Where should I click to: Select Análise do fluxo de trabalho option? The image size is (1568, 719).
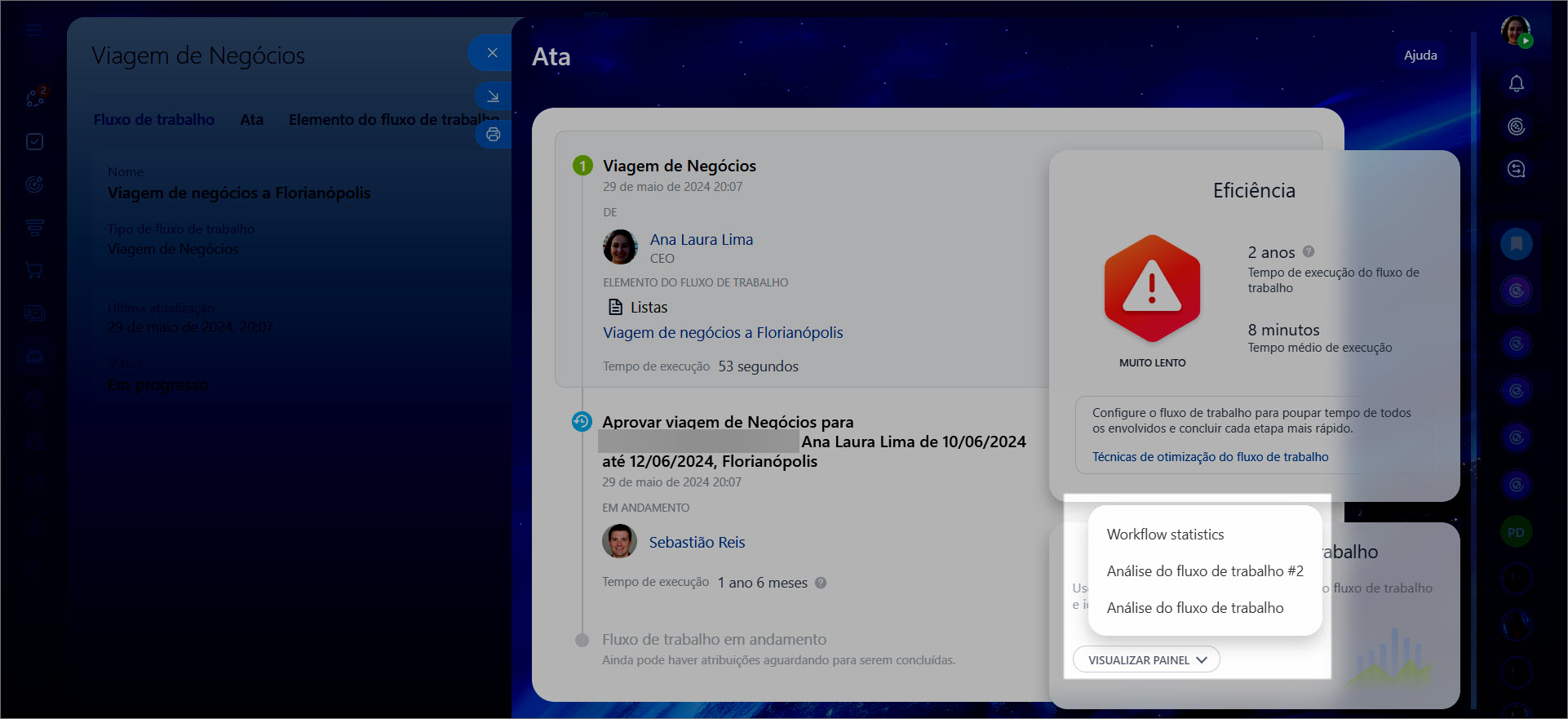tap(1194, 608)
